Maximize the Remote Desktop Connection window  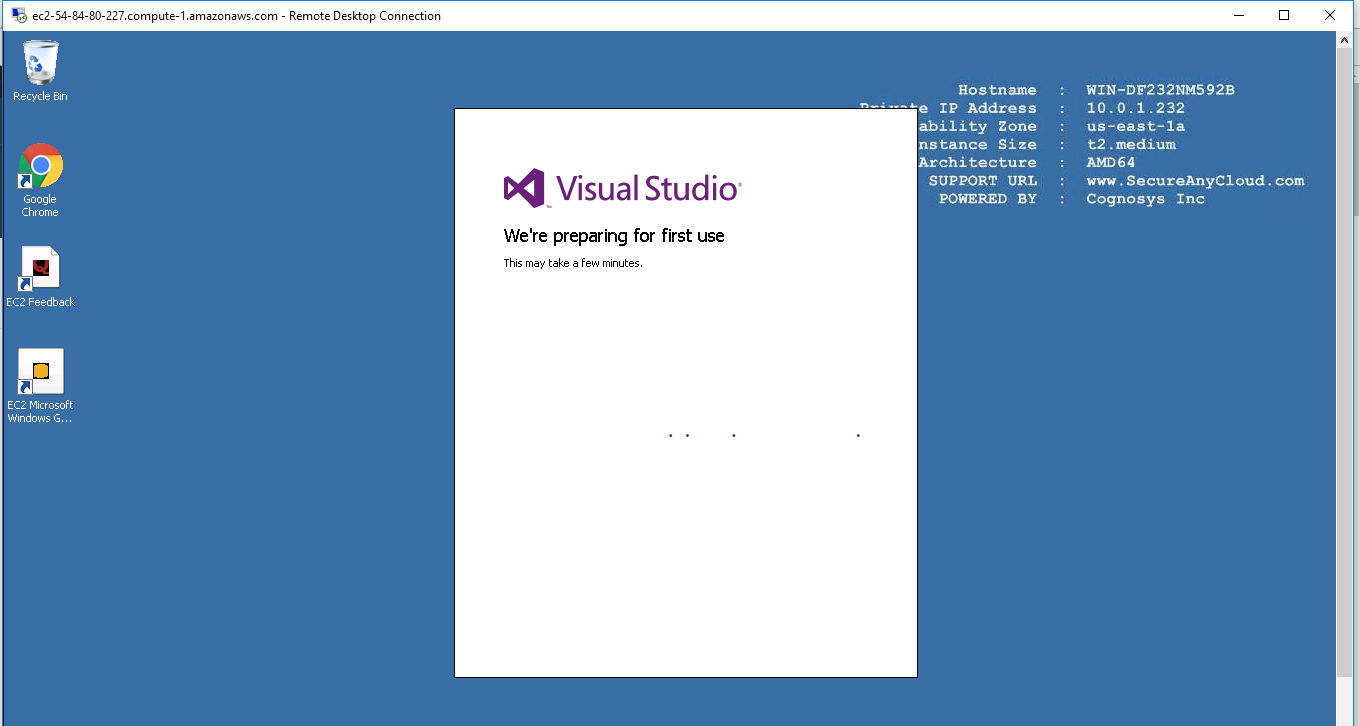click(x=1284, y=15)
